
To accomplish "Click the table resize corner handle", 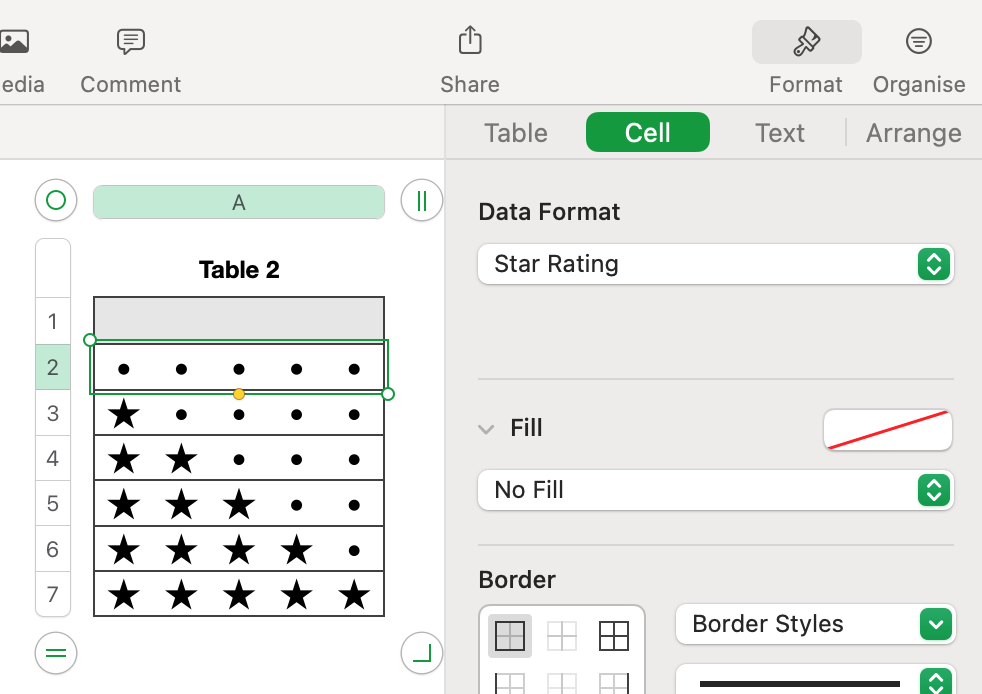I will [421, 653].
